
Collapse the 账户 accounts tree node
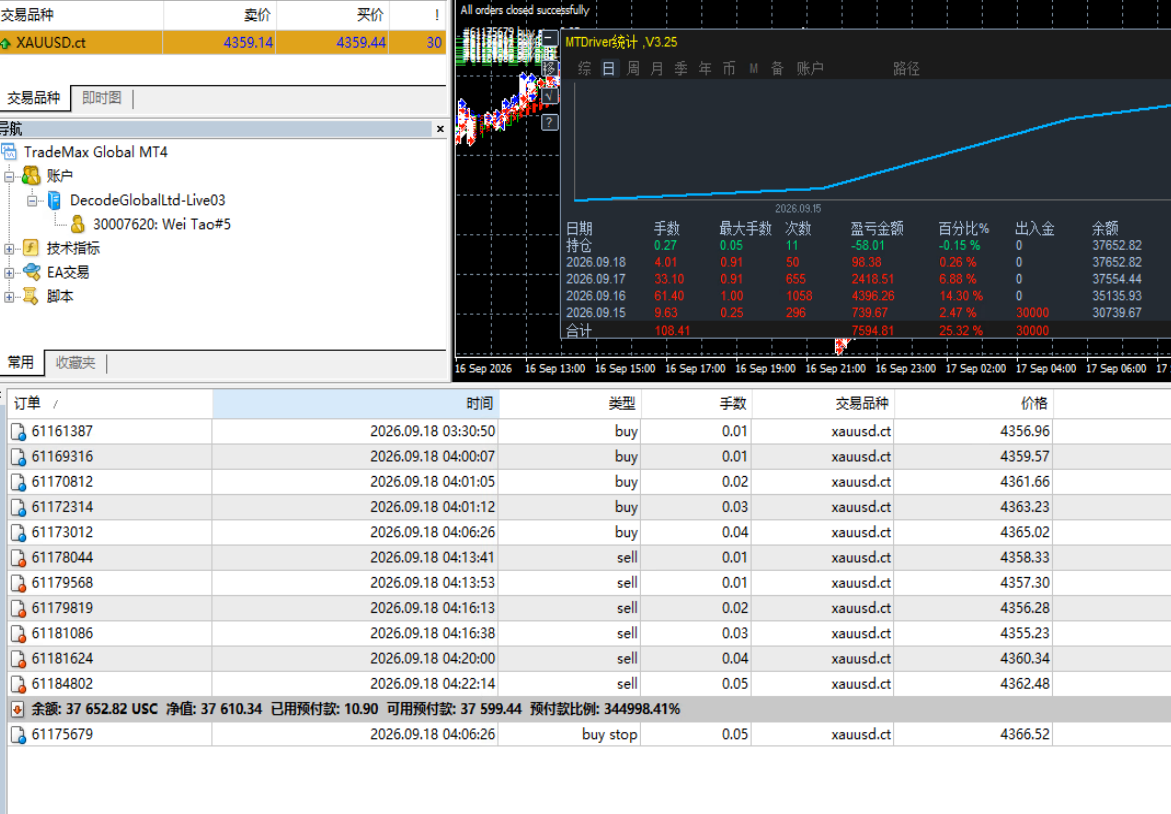(x=9, y=176)
